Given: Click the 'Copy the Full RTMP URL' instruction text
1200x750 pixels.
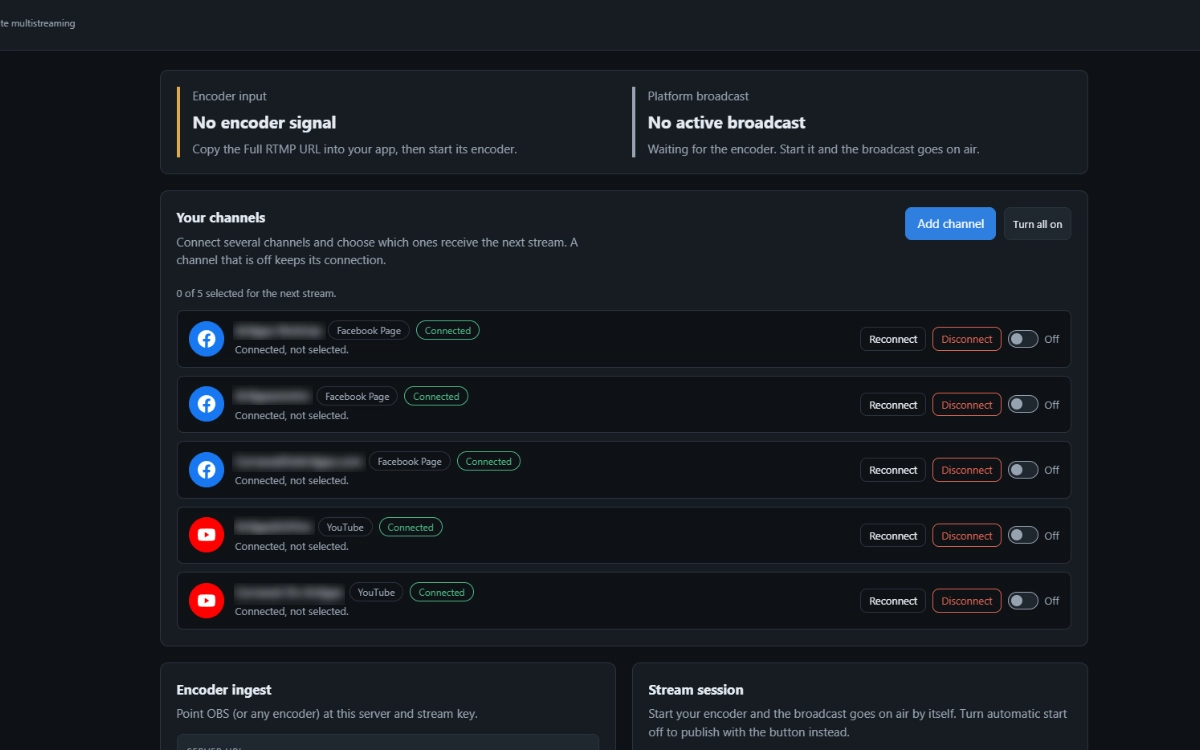Looking at the screenshot, I should coord(355,149).
